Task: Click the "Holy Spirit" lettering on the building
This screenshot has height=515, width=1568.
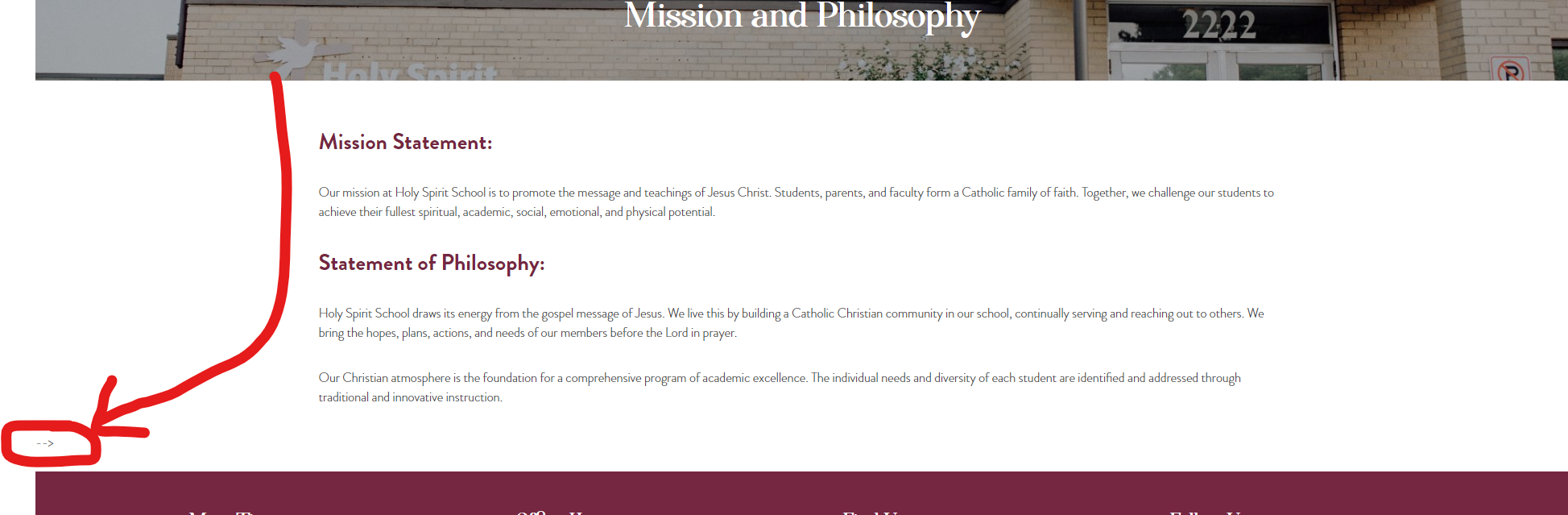Action: 410,73
